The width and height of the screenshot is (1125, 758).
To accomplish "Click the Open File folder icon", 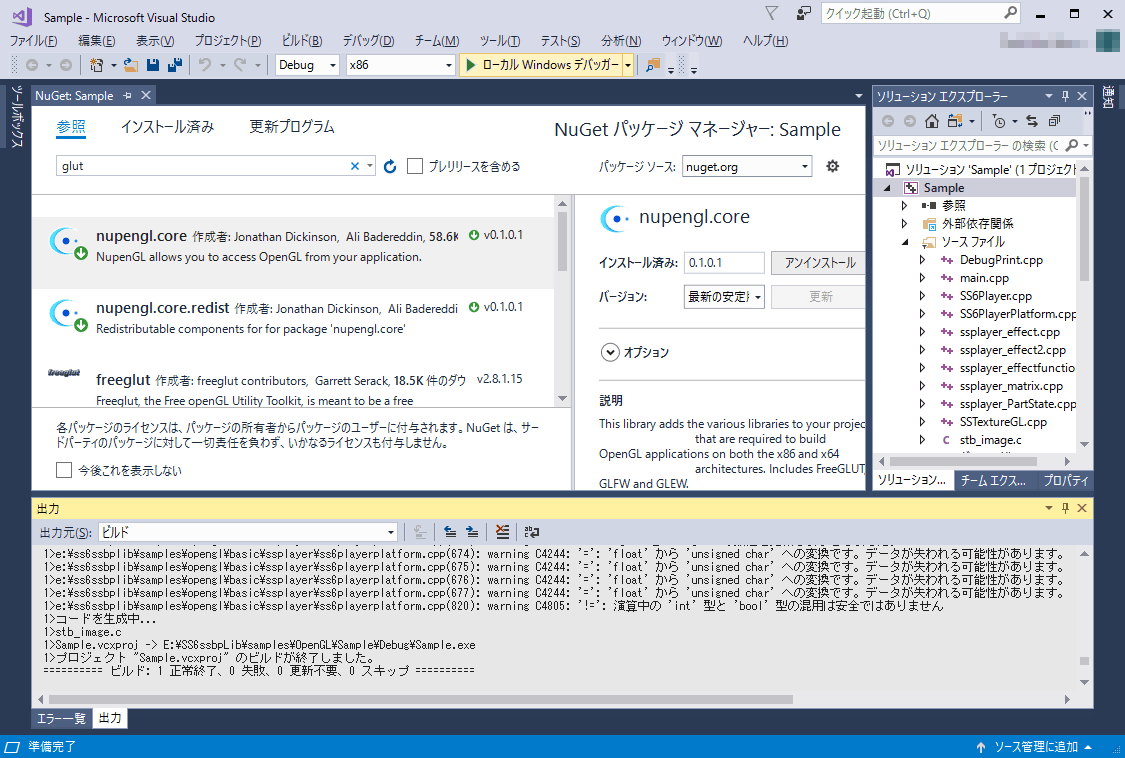I will click(131, 65).
